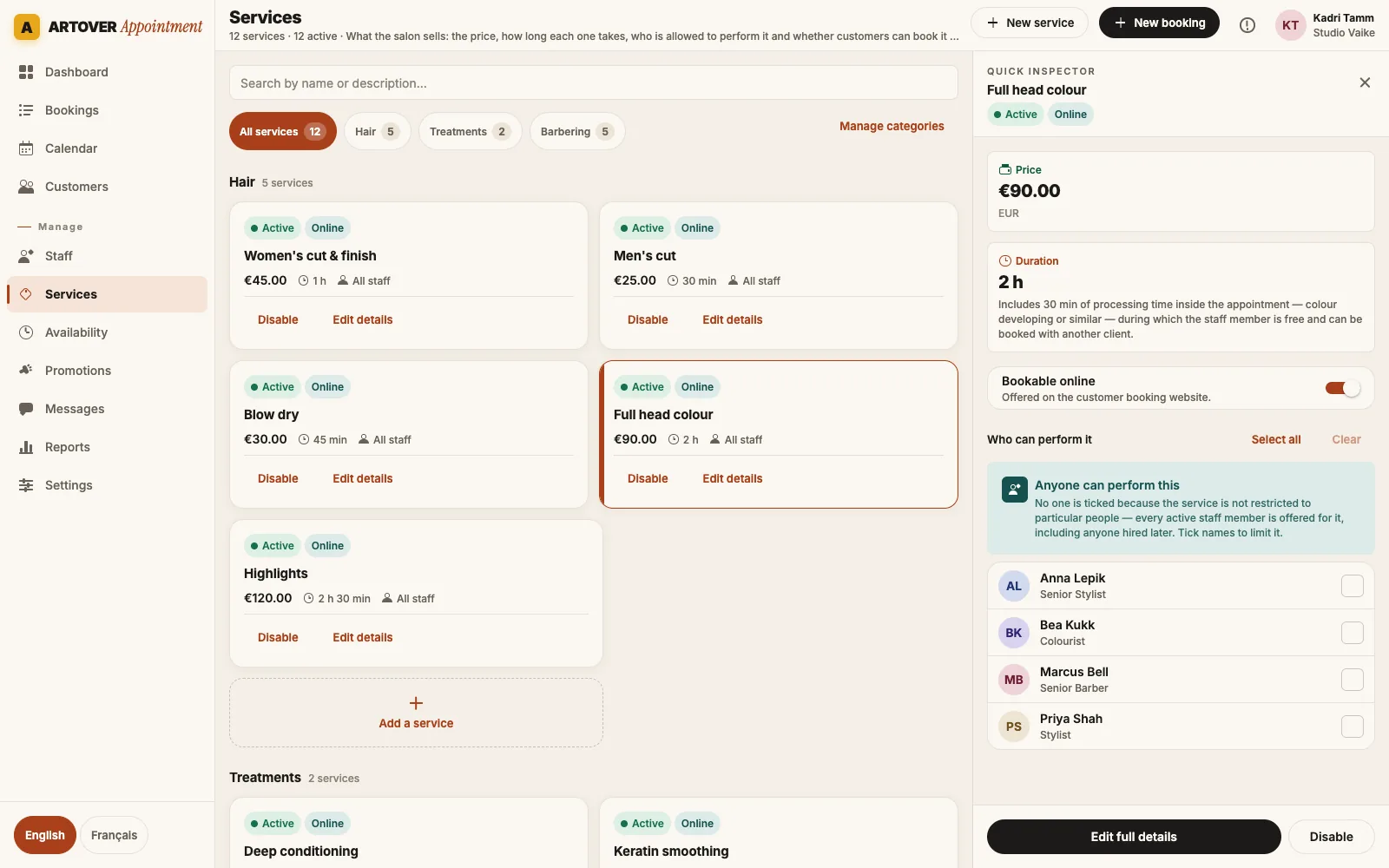This screenshot has width=1389, height=868.
Task: Start a New booking
Action: click(1159, 23)
